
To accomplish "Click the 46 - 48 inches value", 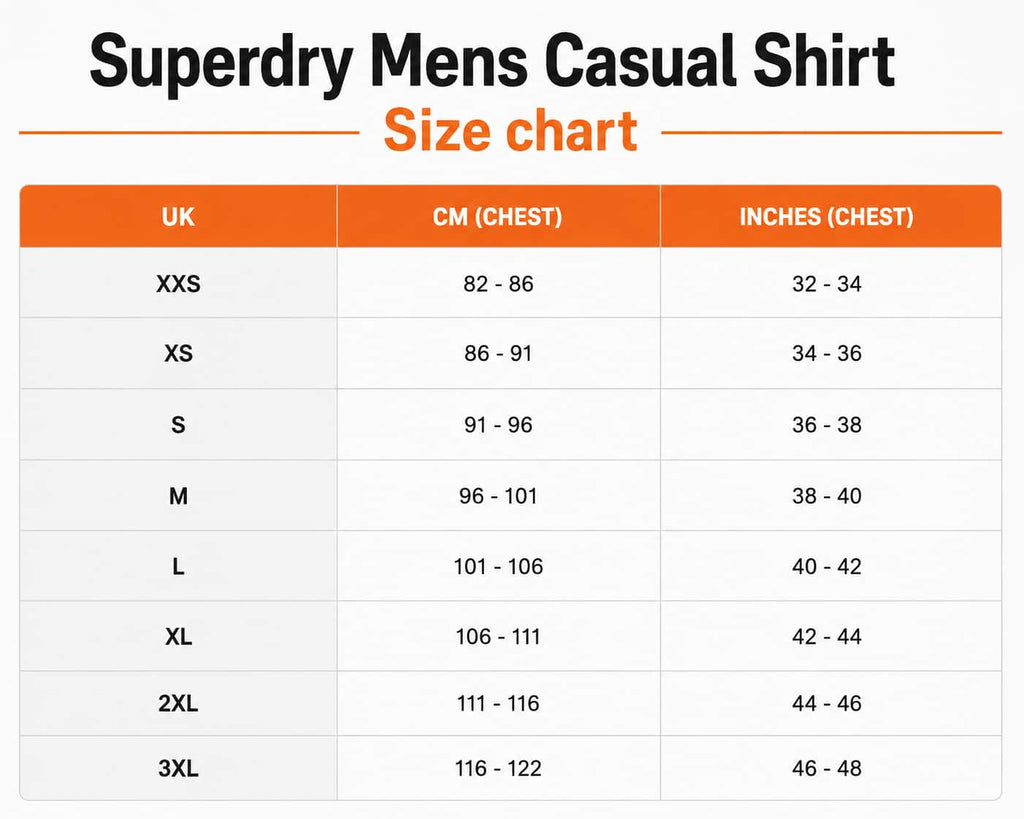I will click(827, 768).
